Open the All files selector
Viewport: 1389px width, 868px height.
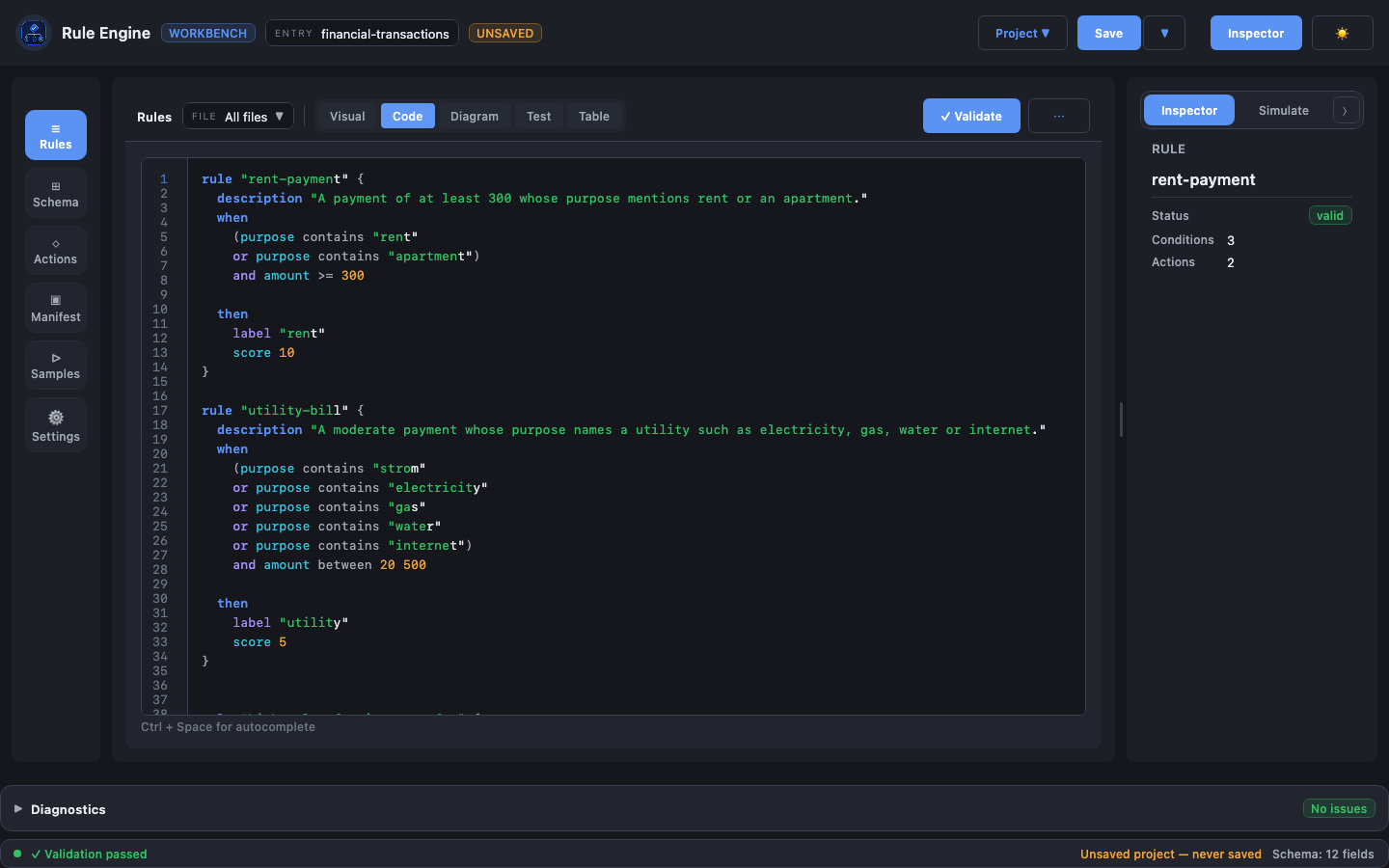[238, 117]
